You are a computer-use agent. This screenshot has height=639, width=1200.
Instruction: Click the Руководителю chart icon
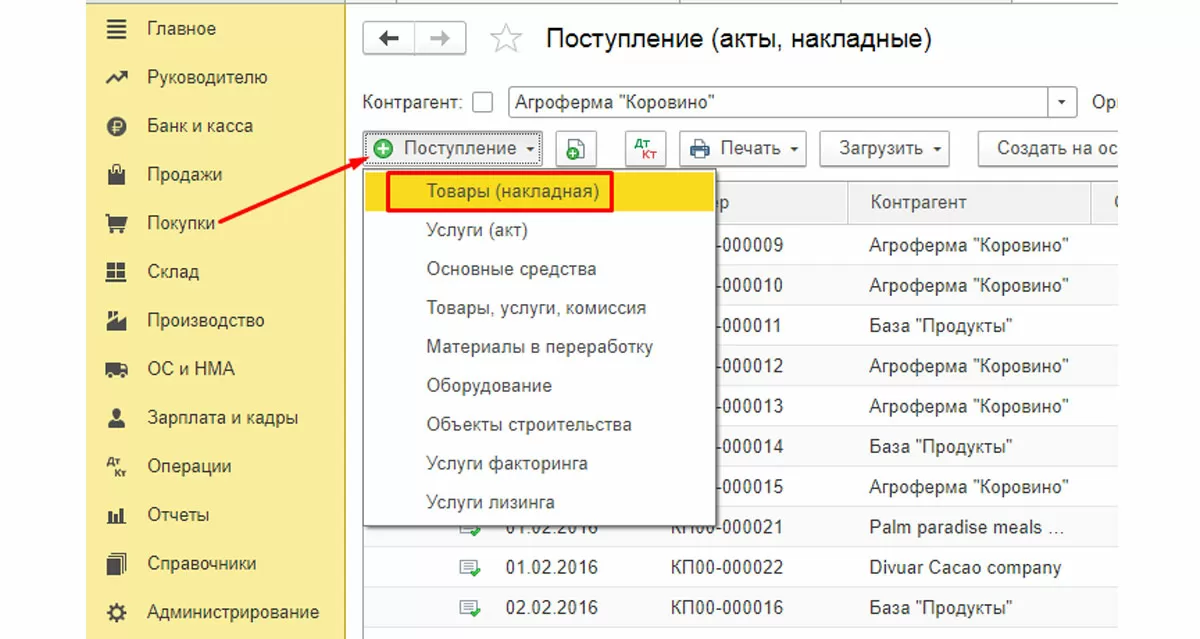click(117, 77)
